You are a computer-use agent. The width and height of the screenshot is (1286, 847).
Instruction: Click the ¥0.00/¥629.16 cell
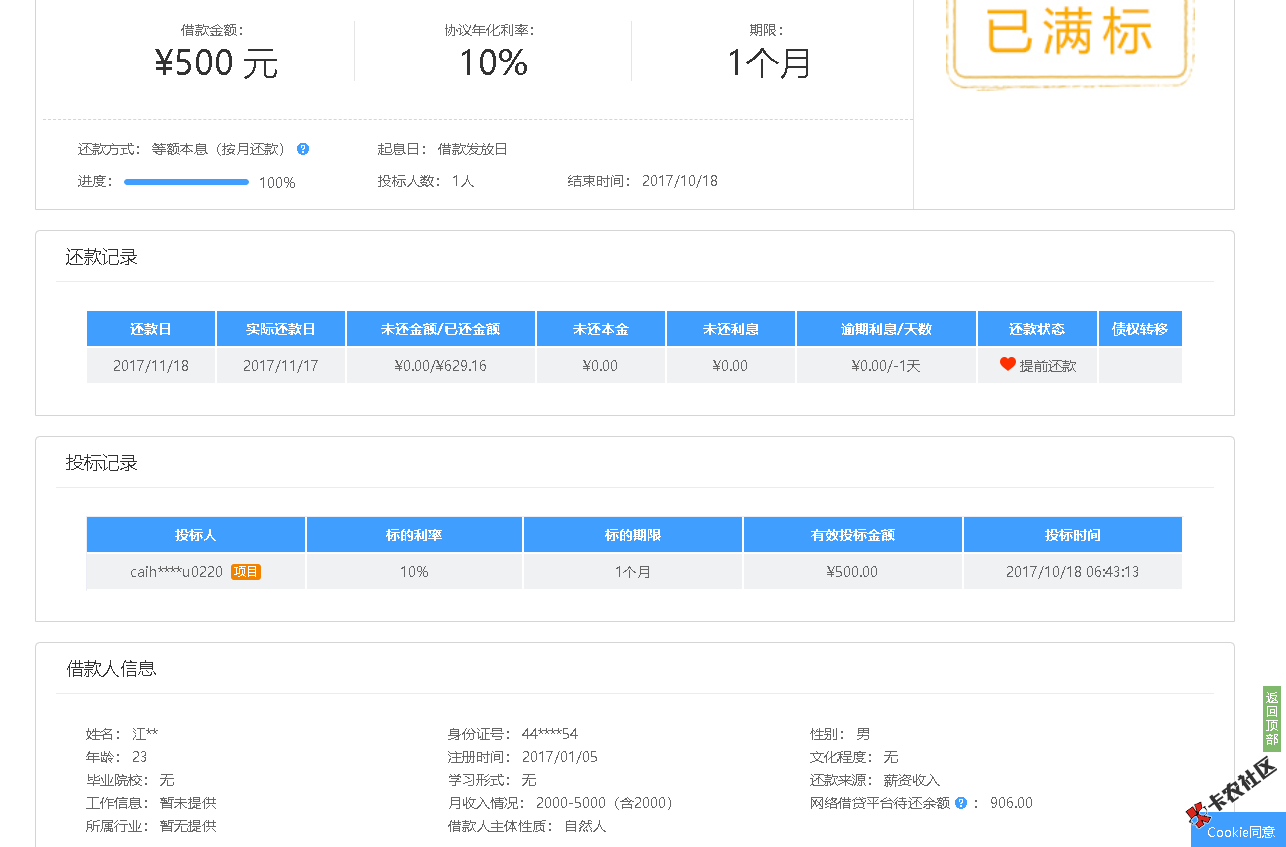pyautogui.click(x=441, y=366)
